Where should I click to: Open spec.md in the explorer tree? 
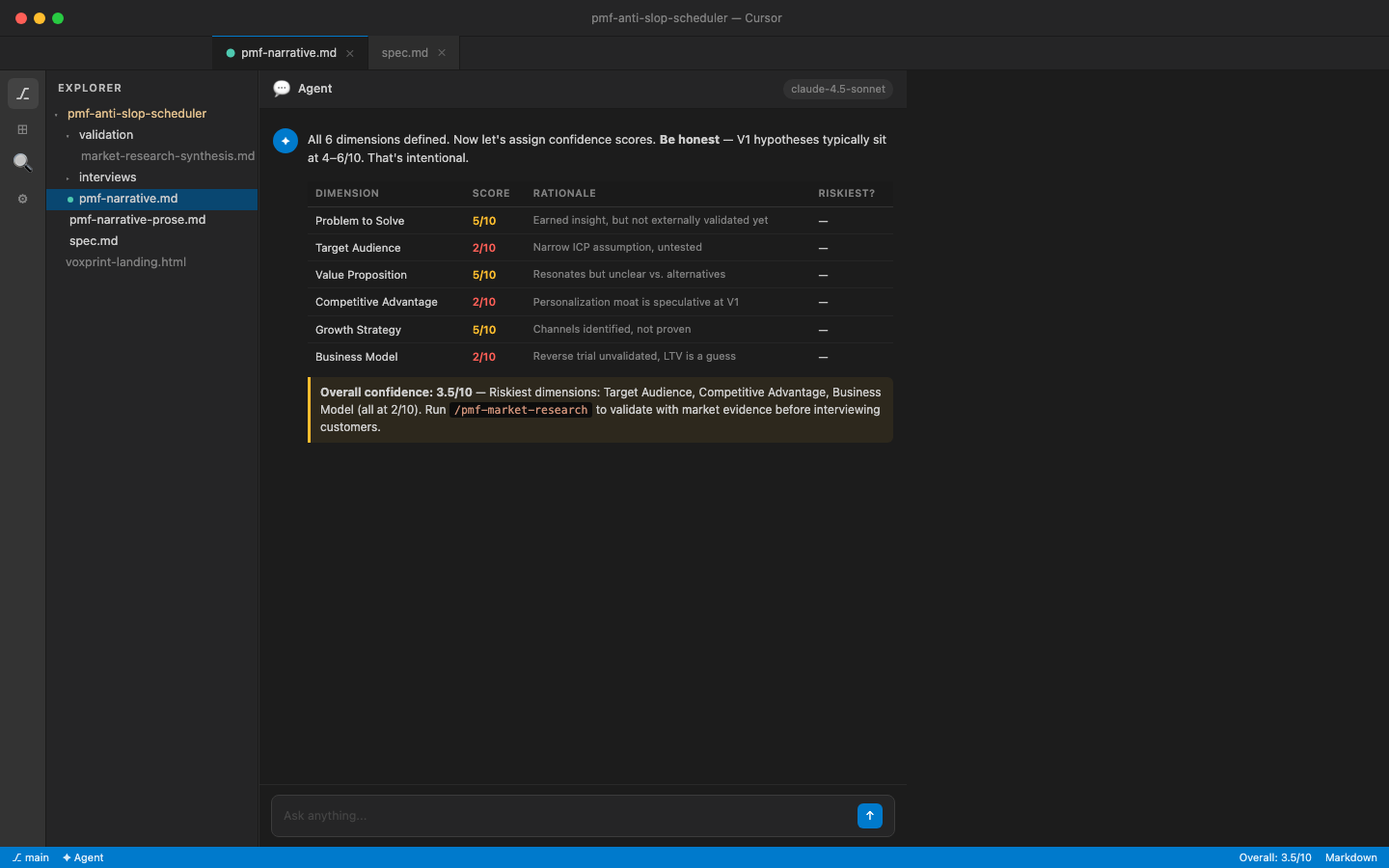(94, 241)
